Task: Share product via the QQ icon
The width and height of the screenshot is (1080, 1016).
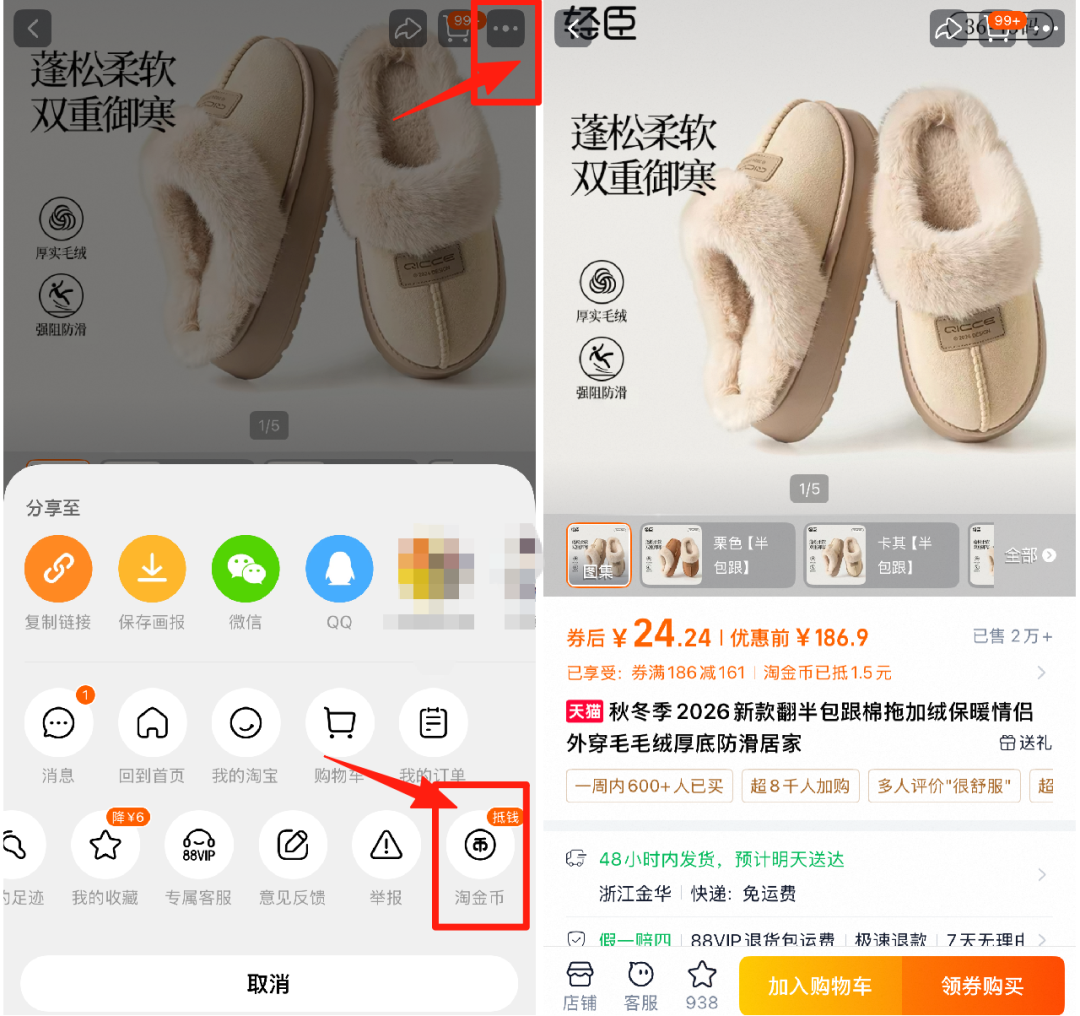Action: (x=338, y=567)
